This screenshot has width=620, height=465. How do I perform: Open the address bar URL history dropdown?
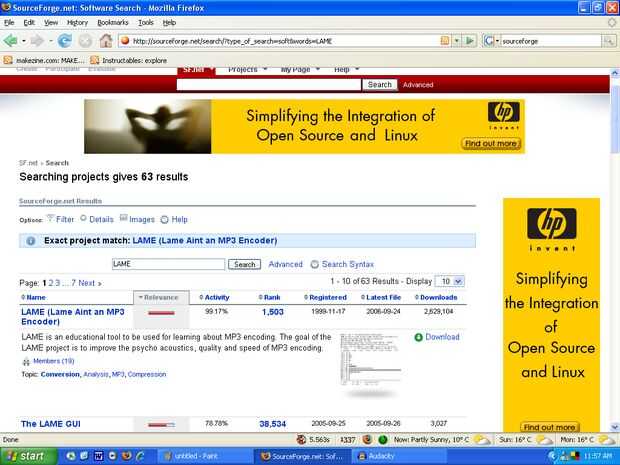pos(457,41)
